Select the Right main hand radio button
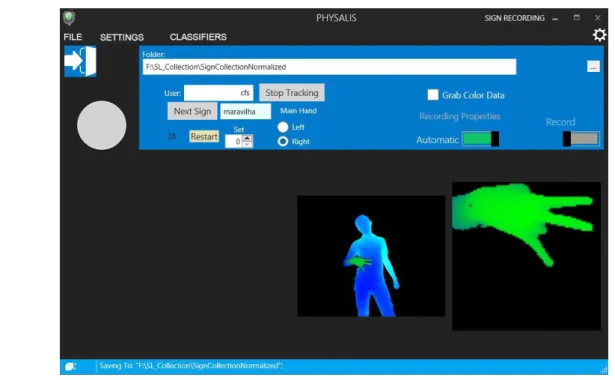 (283, 141)
